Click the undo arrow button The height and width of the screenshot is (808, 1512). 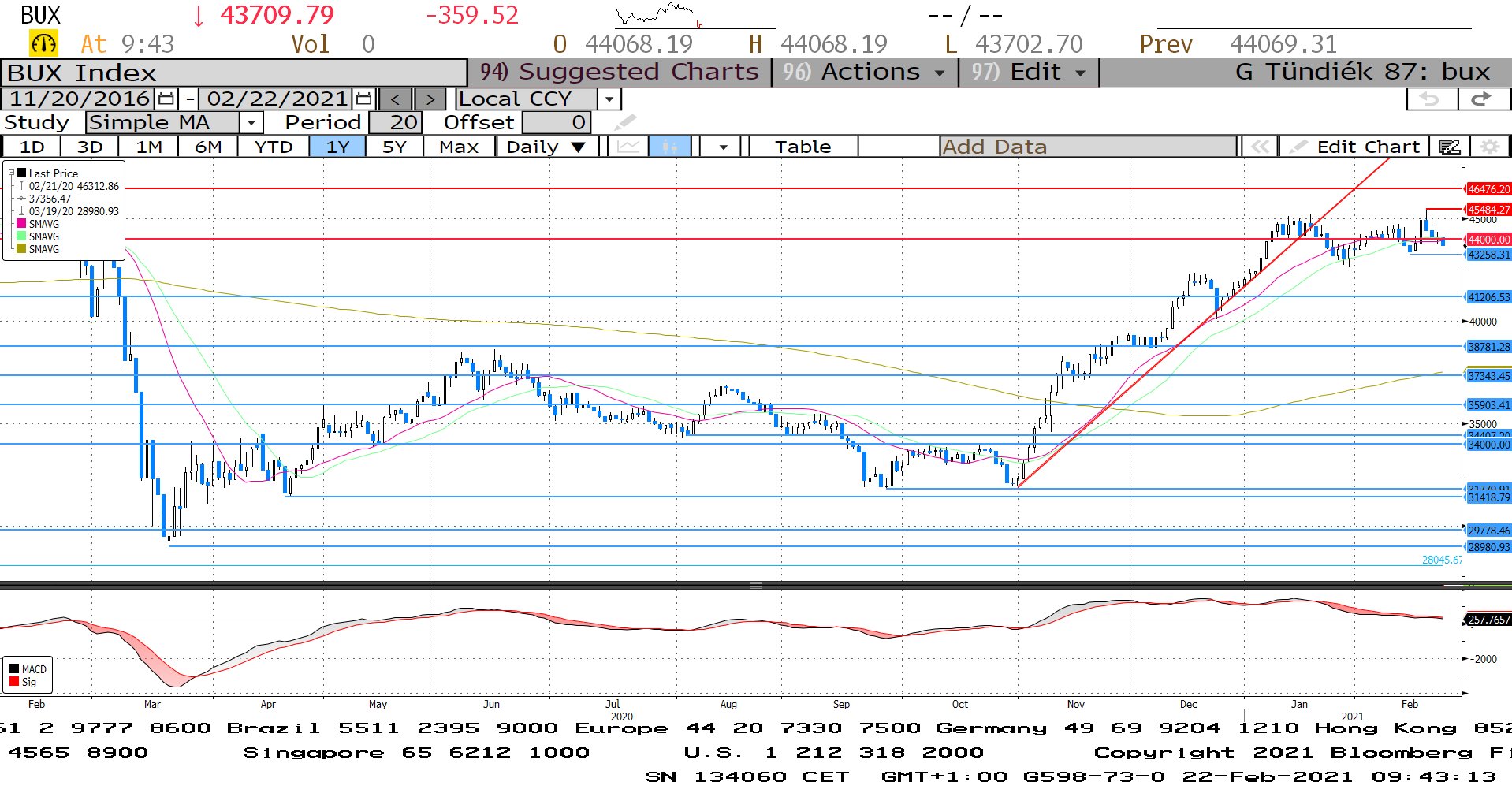pos(1432,99)
